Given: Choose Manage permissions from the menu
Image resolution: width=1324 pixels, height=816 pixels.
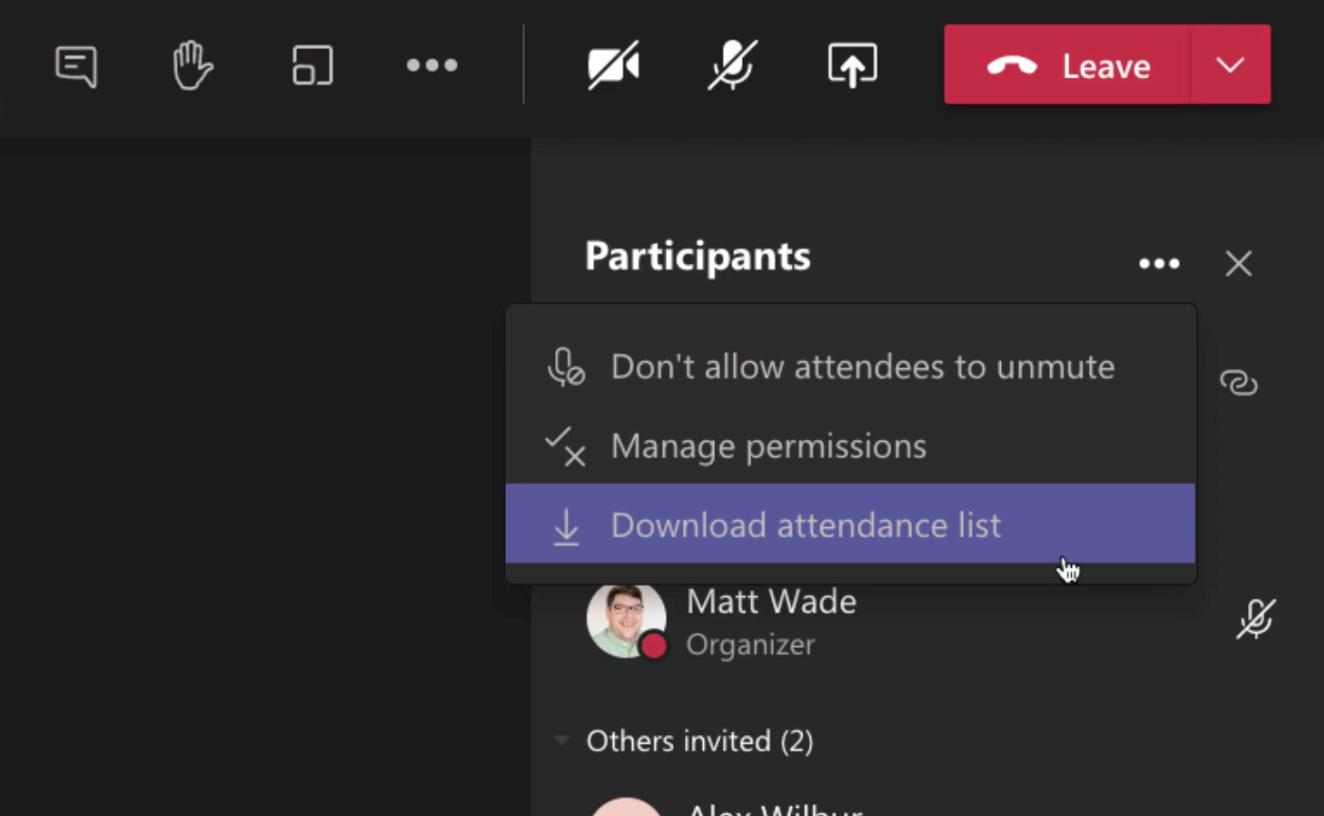Looking at the screenshot, I should (x=850, y=445).
